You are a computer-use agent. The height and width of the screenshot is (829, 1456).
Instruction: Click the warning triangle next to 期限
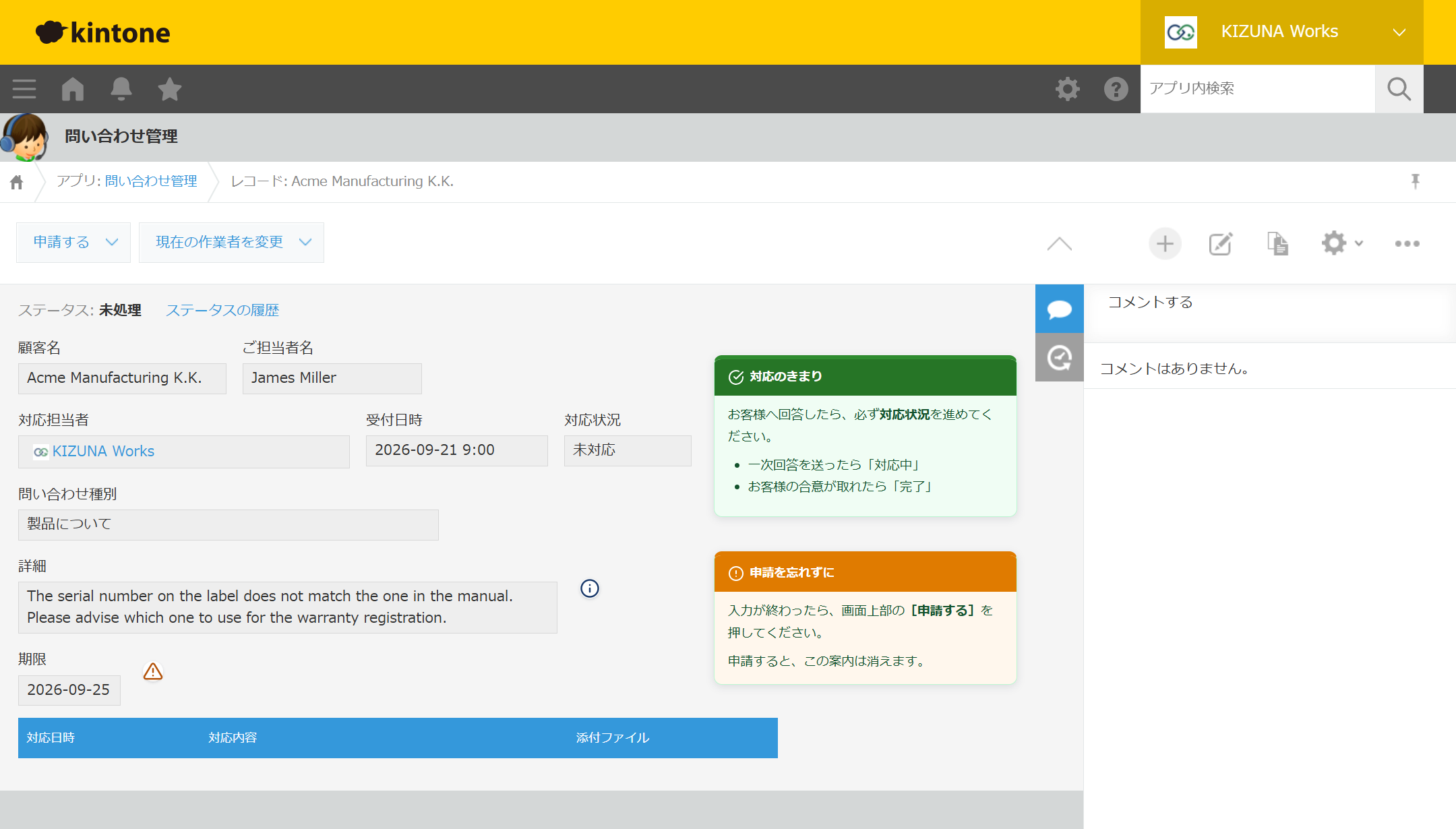click(x=153, y=671)
